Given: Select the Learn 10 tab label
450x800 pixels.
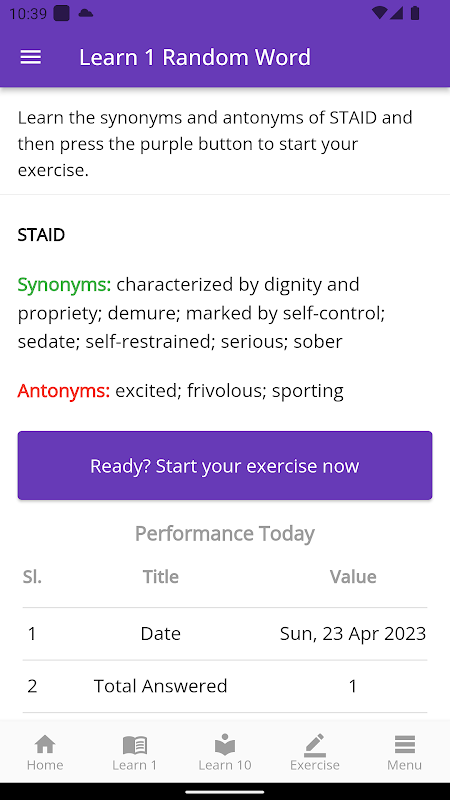Looking at the screenshot, I should click(225, 765).
